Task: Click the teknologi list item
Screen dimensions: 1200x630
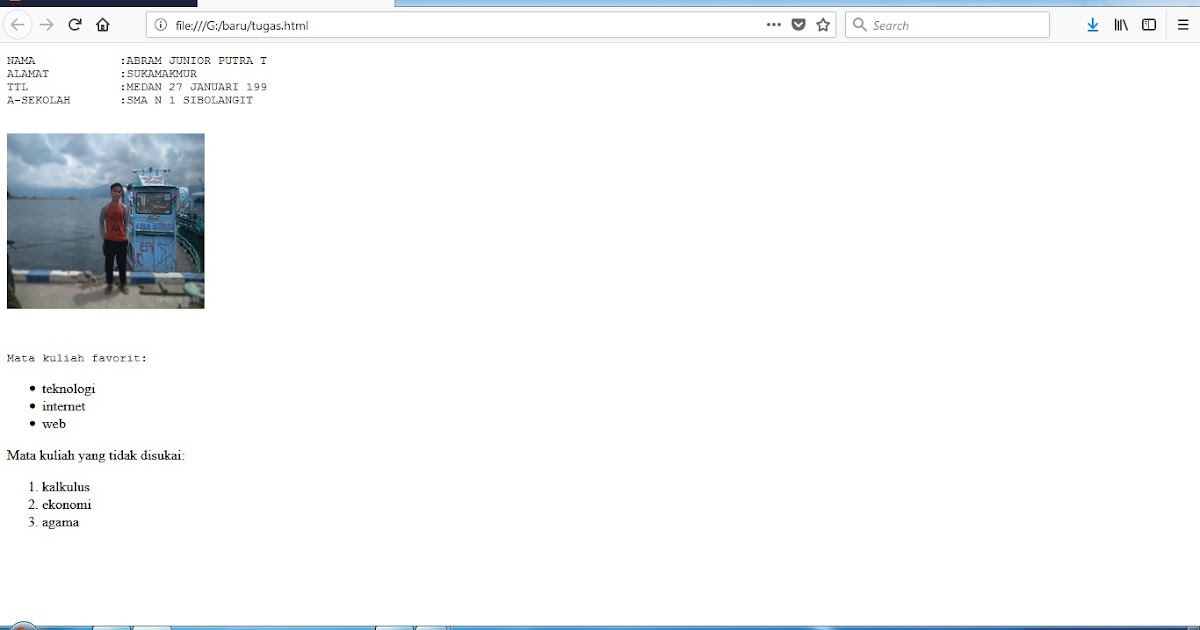Action: click(x=68, y=388)
